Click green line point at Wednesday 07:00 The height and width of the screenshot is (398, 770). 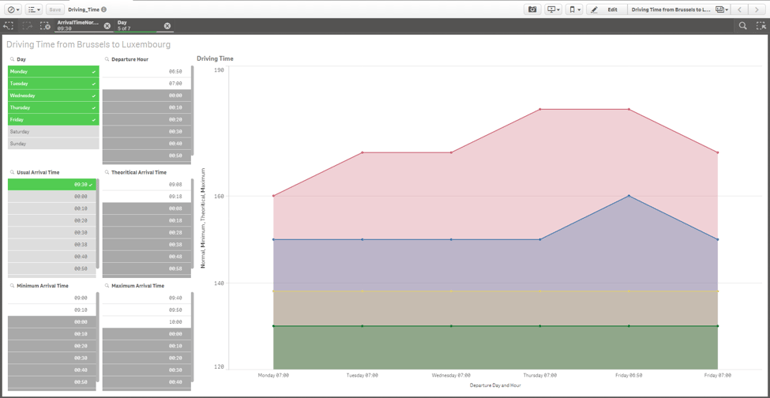point(451,326)
